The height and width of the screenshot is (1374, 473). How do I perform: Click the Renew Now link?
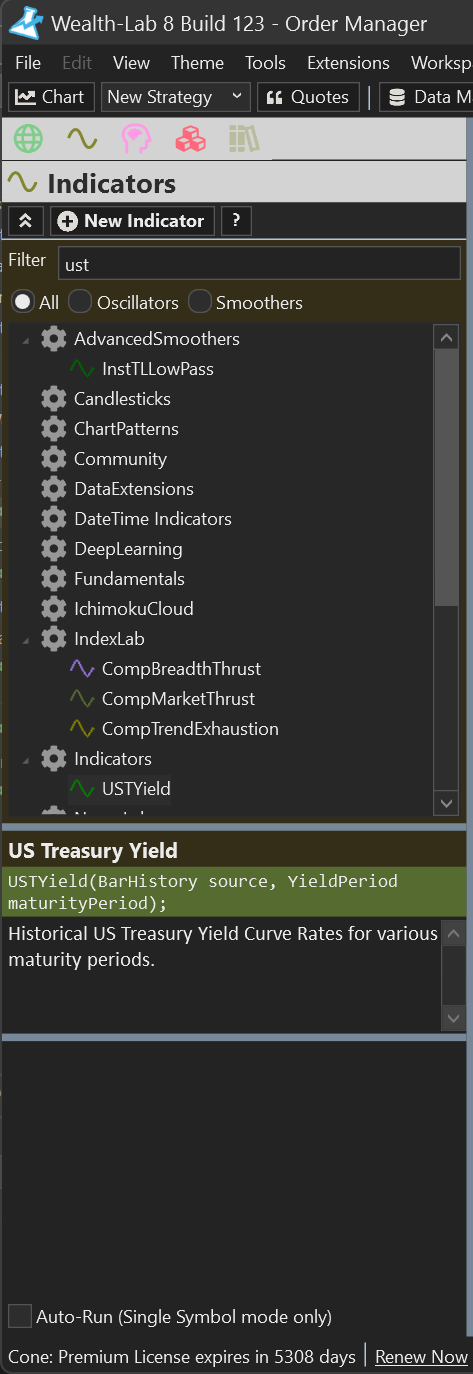click(x=421, y=1357)
